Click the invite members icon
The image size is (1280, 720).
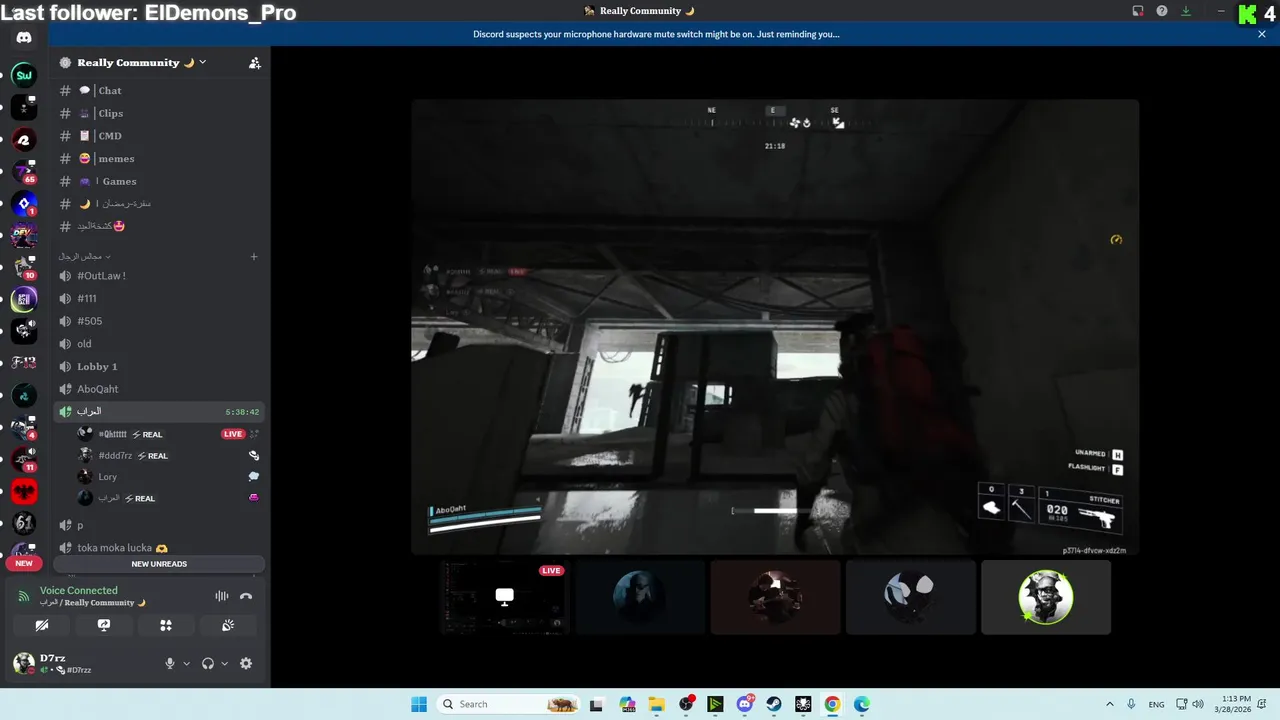(254, 62)
